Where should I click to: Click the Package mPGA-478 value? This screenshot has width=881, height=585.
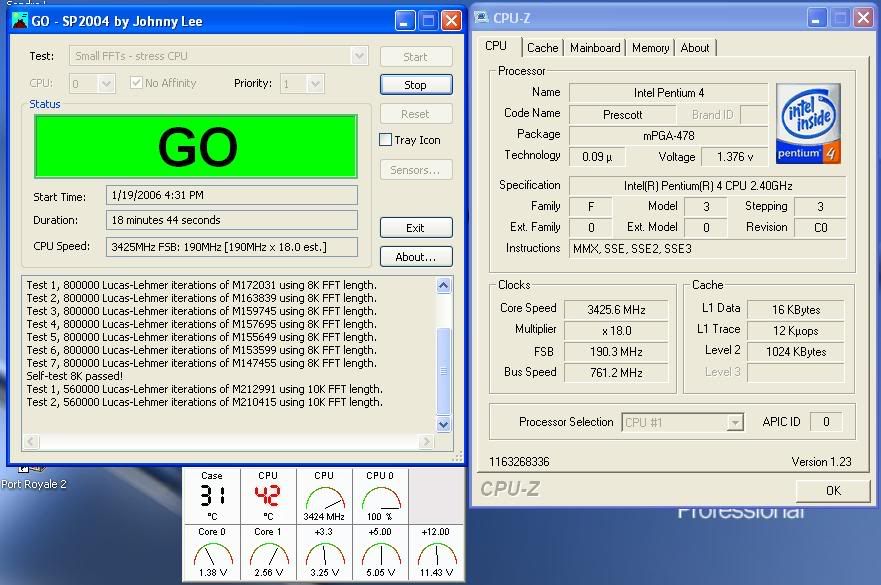coord(669,135)
